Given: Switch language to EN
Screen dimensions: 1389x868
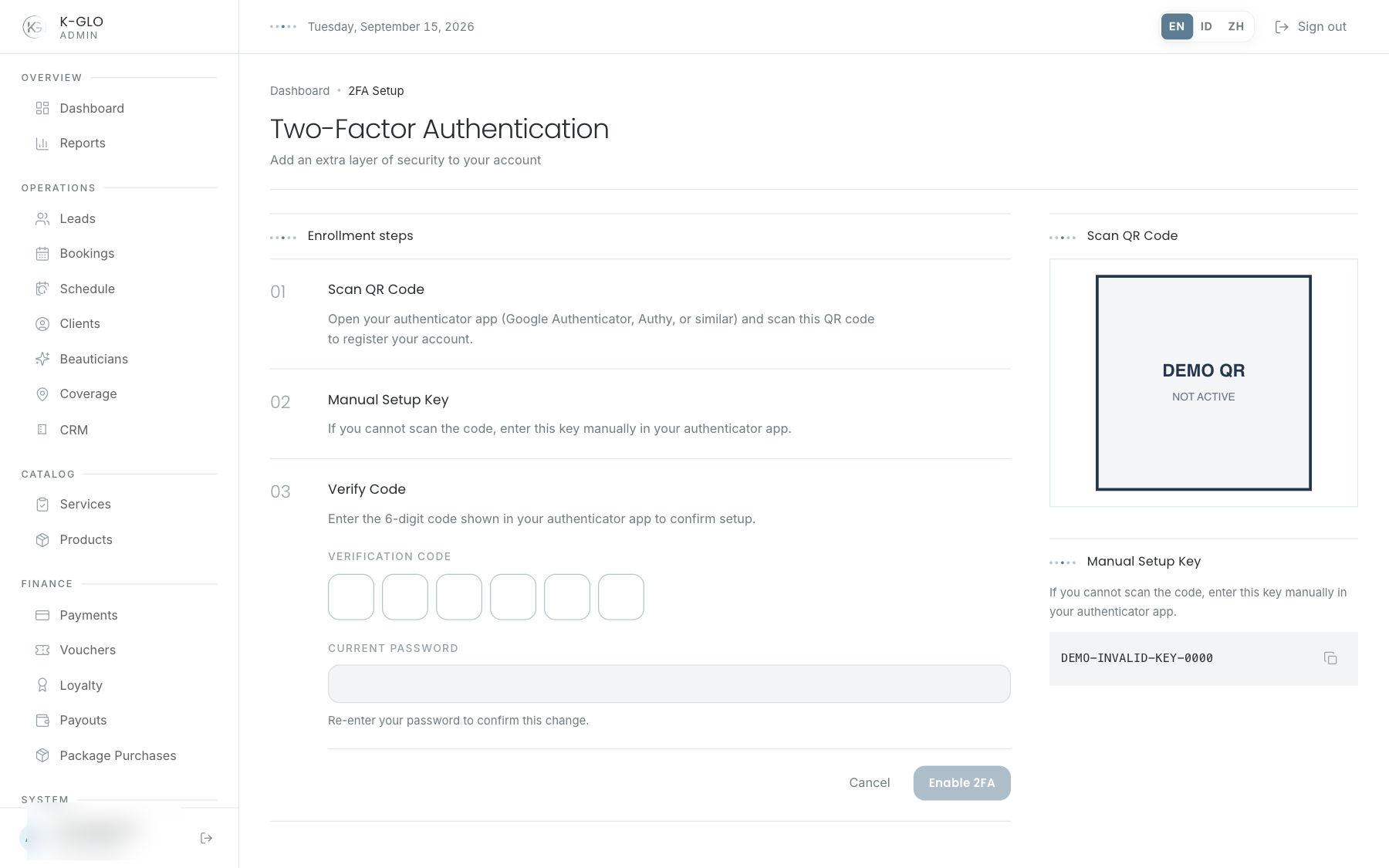Looking at the screenshot, I should coord(1177,26).
